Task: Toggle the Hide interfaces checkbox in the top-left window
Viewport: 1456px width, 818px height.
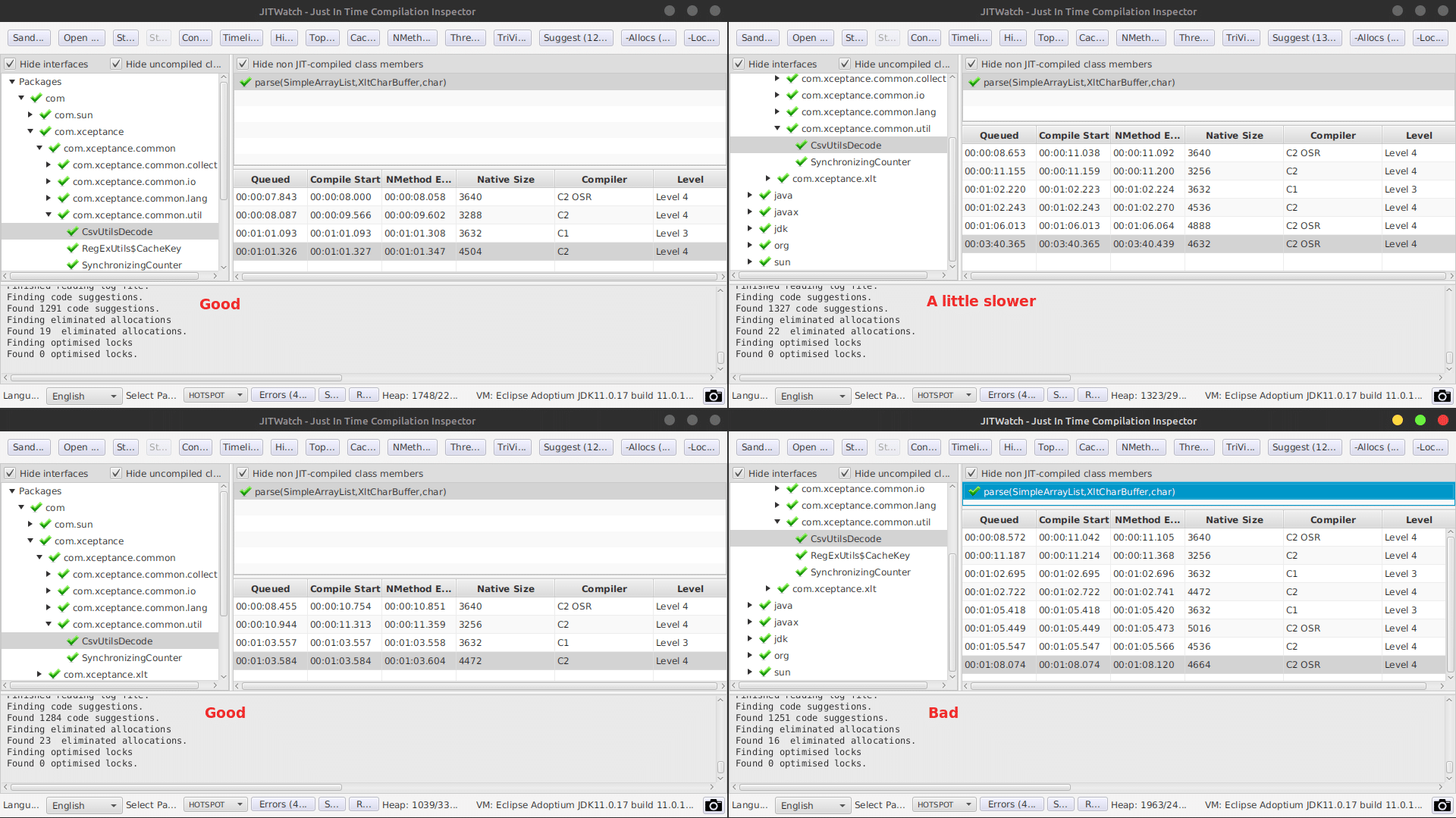Action: coord(10,64)
